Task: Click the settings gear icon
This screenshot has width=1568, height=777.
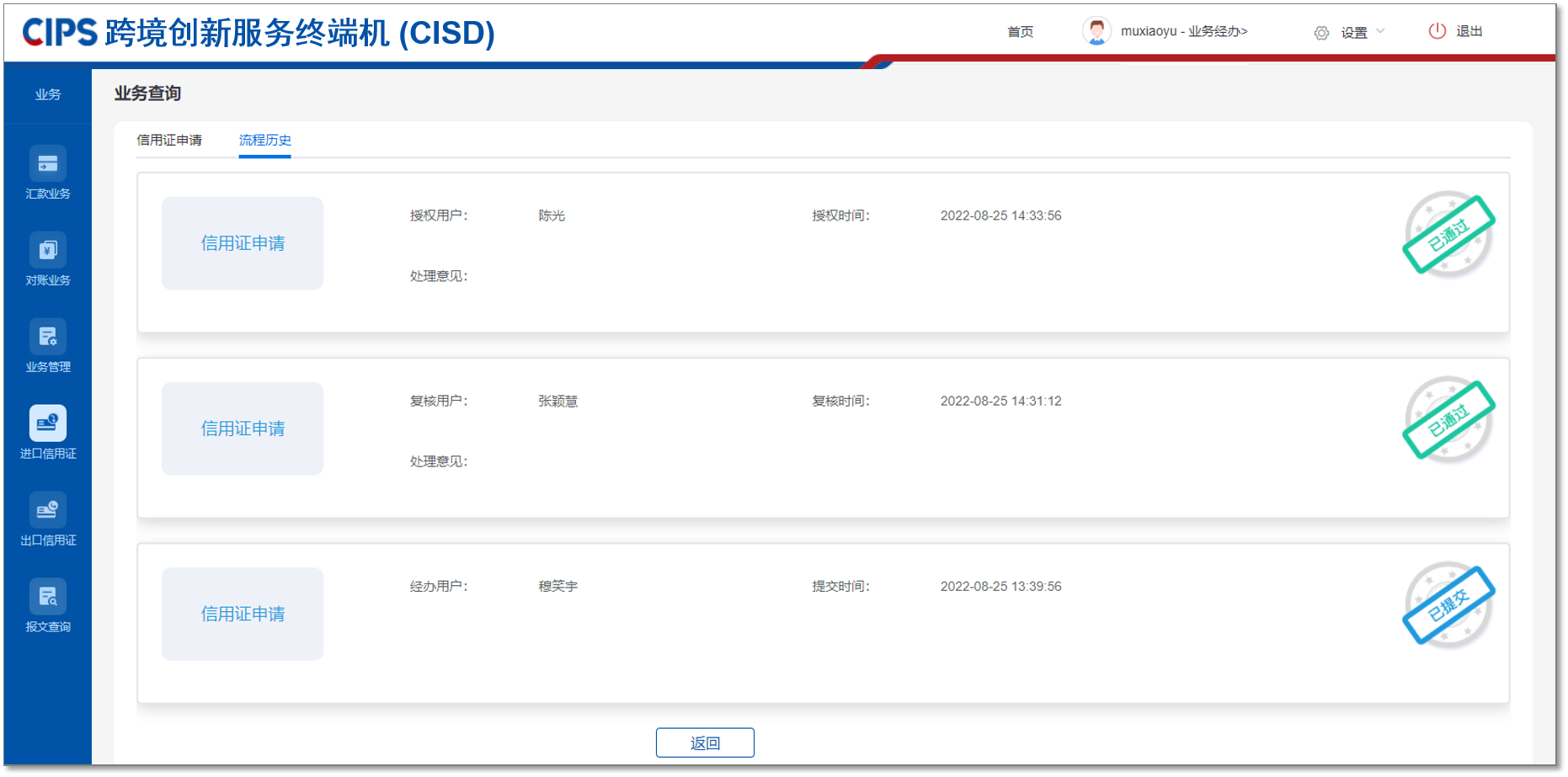Action: click(1321, 33)
